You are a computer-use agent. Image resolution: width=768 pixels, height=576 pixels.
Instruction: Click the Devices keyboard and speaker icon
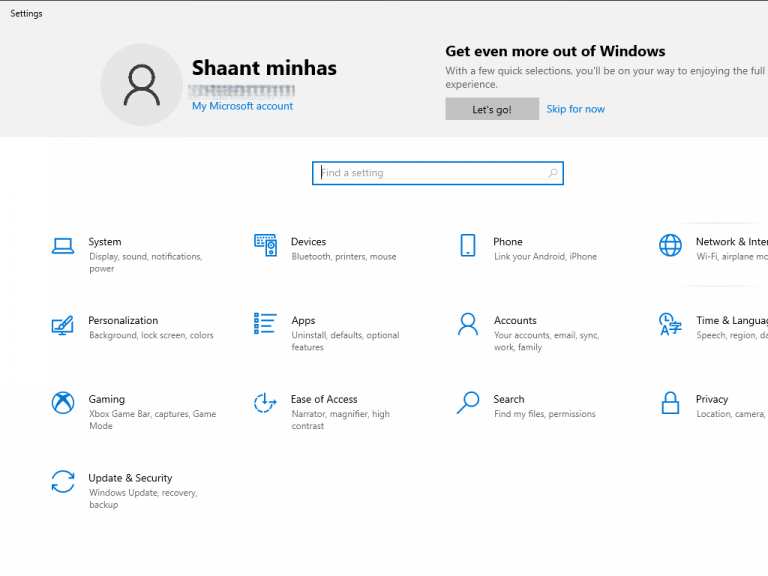click(x=265, y=245)
